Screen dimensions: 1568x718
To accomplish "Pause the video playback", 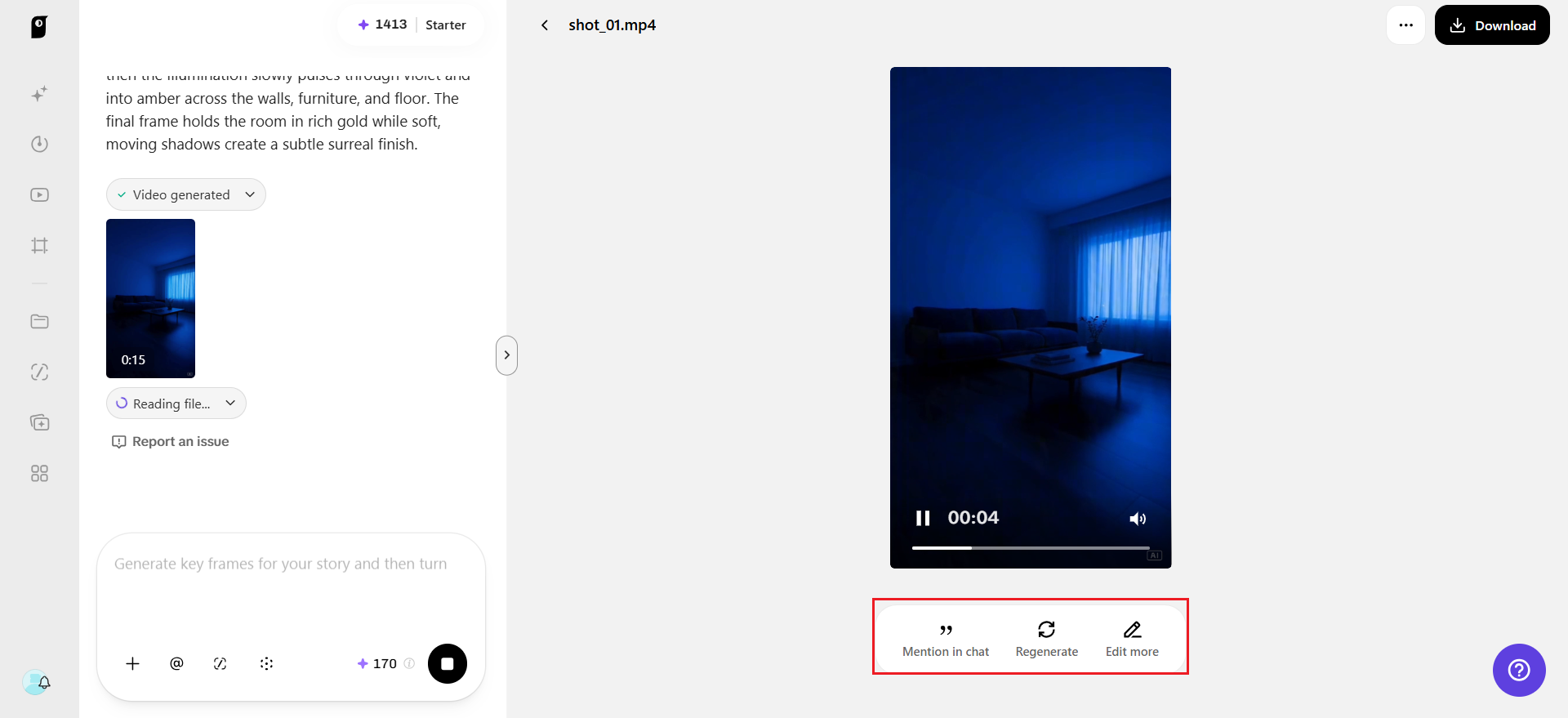I will [923, 518].
